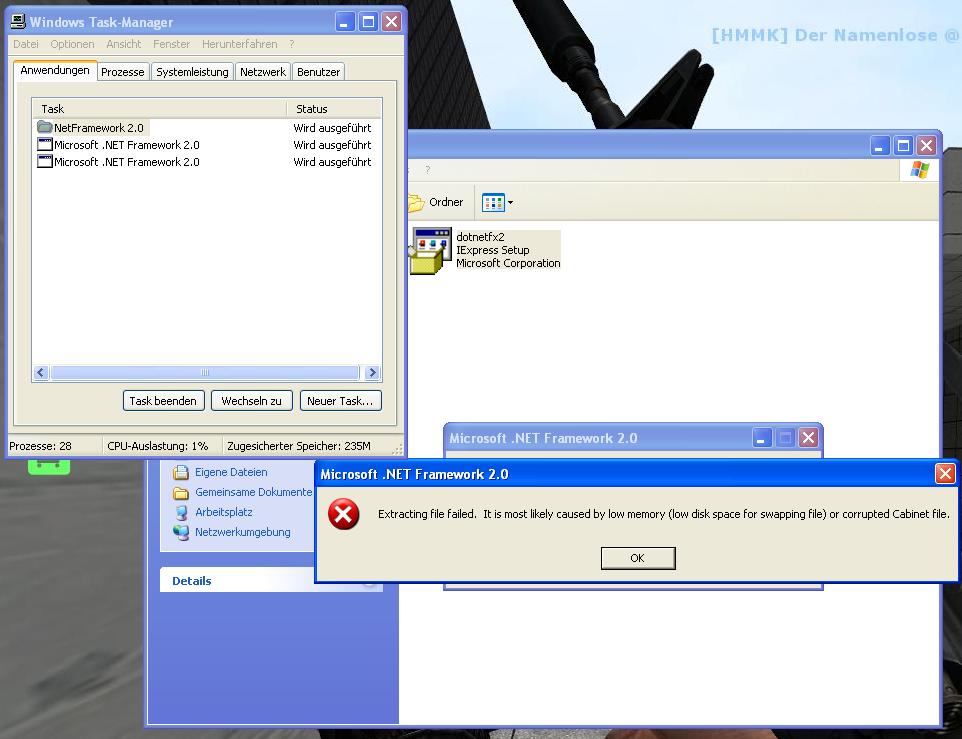Click the red error icon in the dialog

point(344,514)
